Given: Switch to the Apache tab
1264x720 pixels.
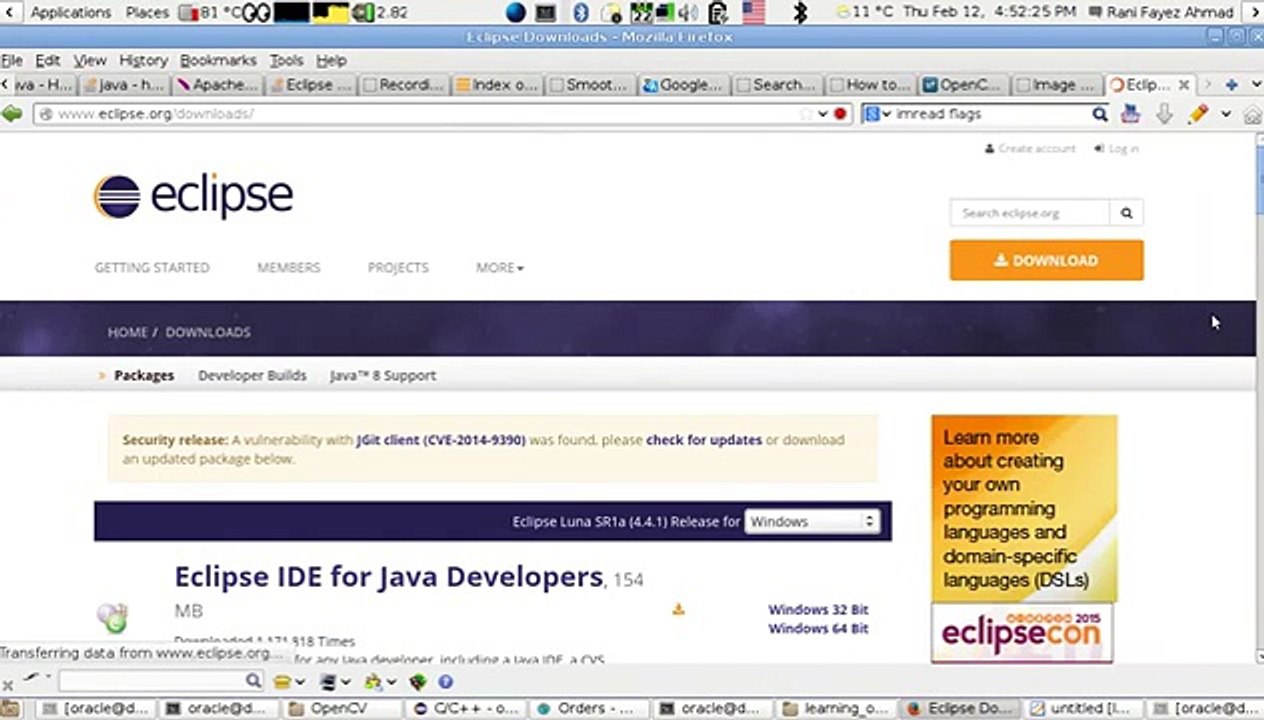Looking at the screenshot, I should click(218, 85).
